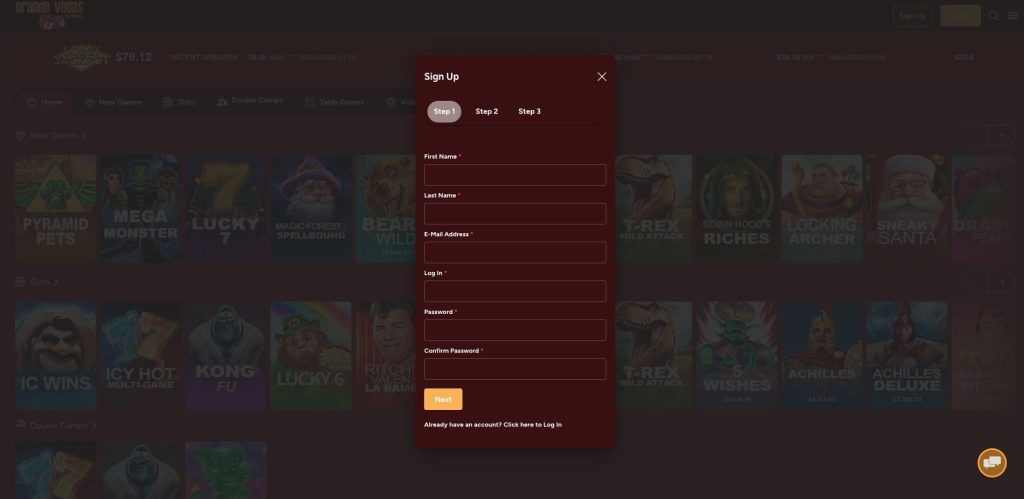The height and width of the screenshot is (499, 1024).
Task: Open T-Rex Wild Attack in Slots row
Action: (653, 355)
